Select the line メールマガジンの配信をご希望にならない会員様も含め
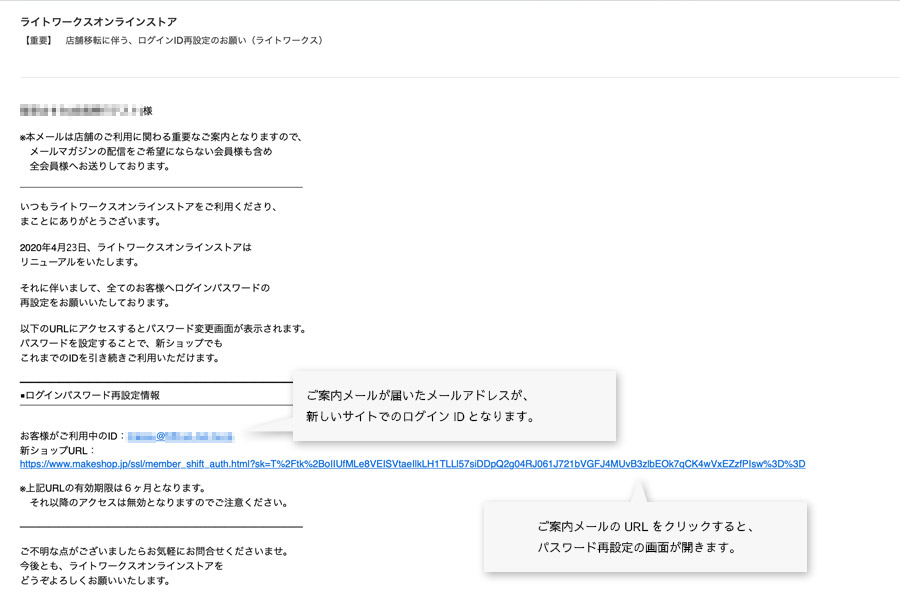The height and width of the screenshot is (600, 900). [x=151, y=152]
